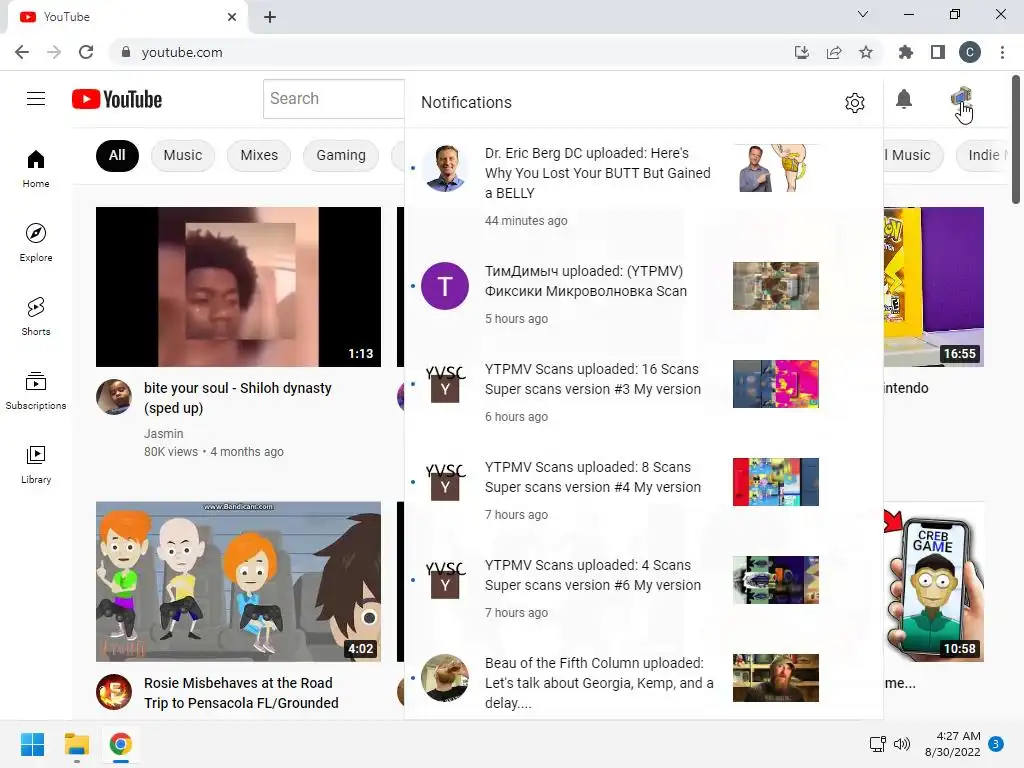
Task: Click 16 Scans notification video thumbnail
Action: click(x=775, y=384)
